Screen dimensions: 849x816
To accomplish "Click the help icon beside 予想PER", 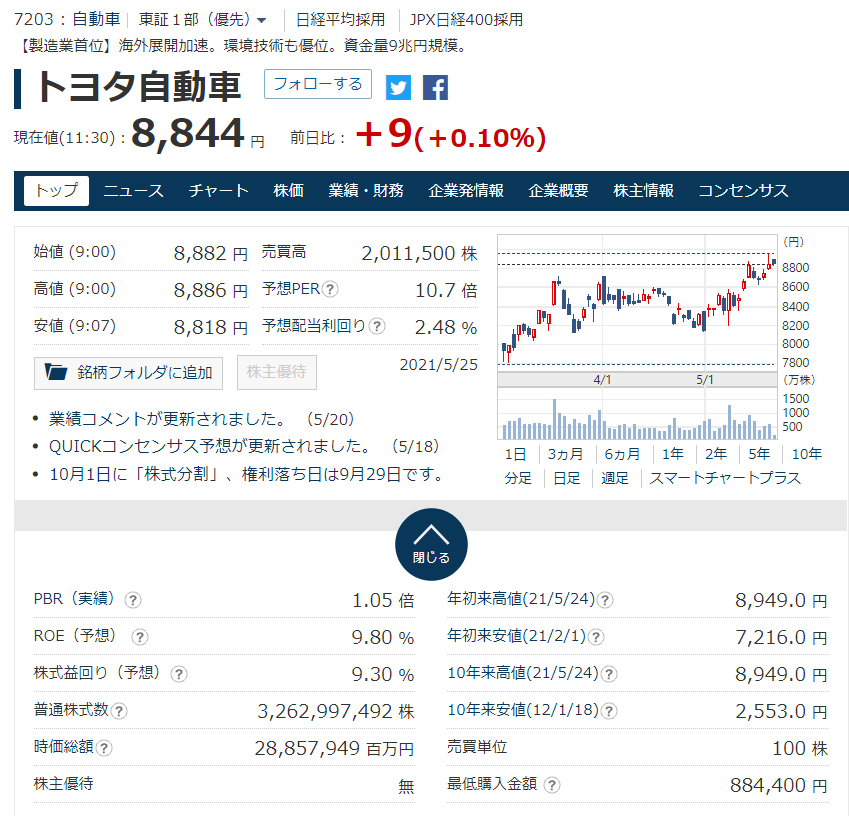I will [x=330, y=289].
